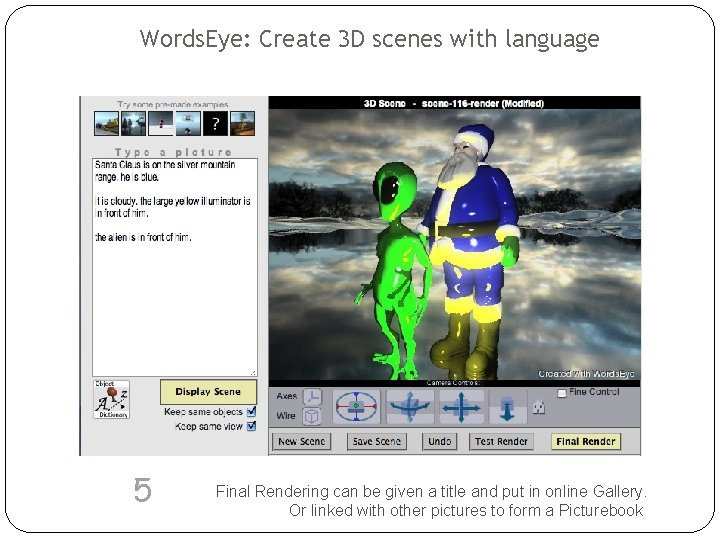Enable the Fine Control checkbox
This screenshot has height=540, width=720.
(562, 393)
